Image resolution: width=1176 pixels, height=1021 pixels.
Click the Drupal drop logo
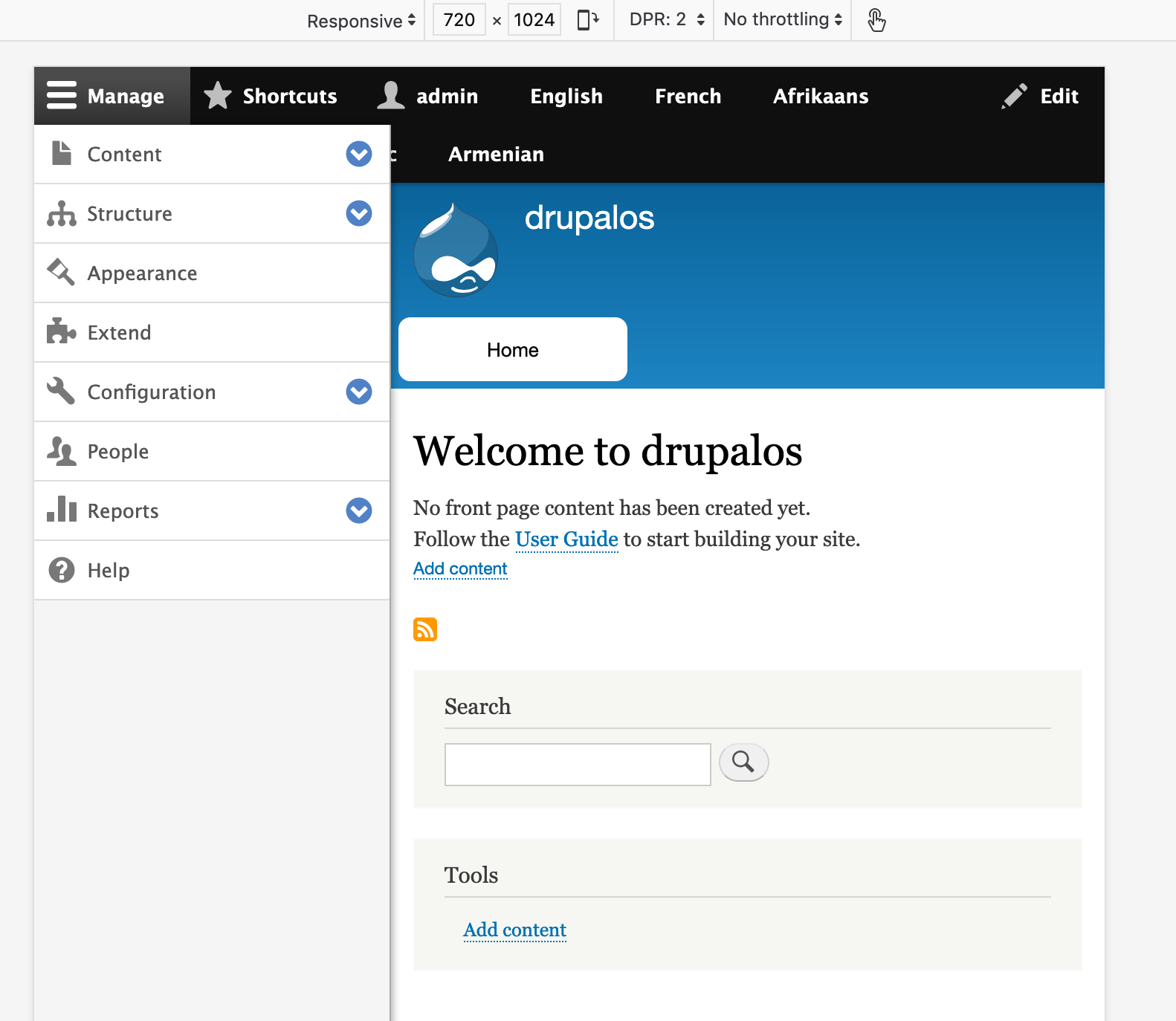click(456, 250)
